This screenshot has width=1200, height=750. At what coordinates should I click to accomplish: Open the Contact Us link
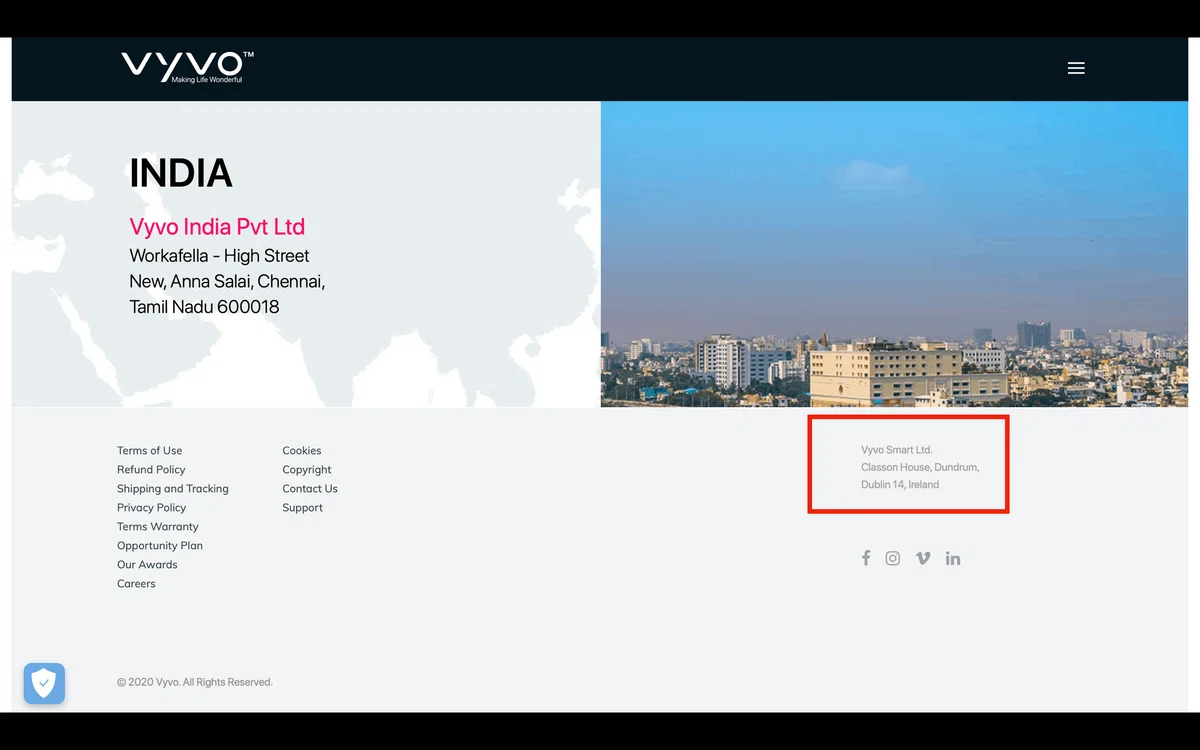point(310,489)
